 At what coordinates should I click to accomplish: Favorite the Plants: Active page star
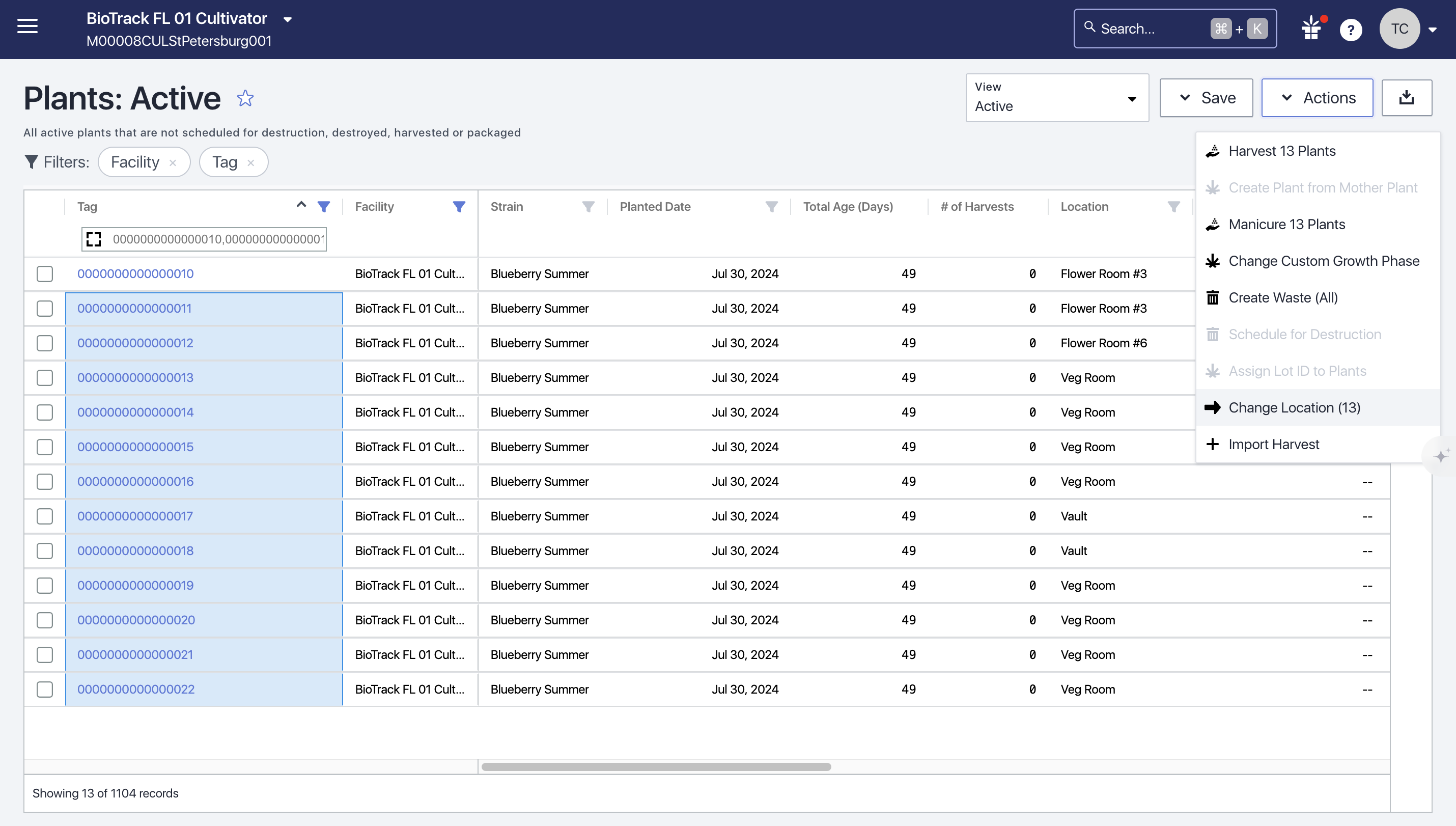245,98
